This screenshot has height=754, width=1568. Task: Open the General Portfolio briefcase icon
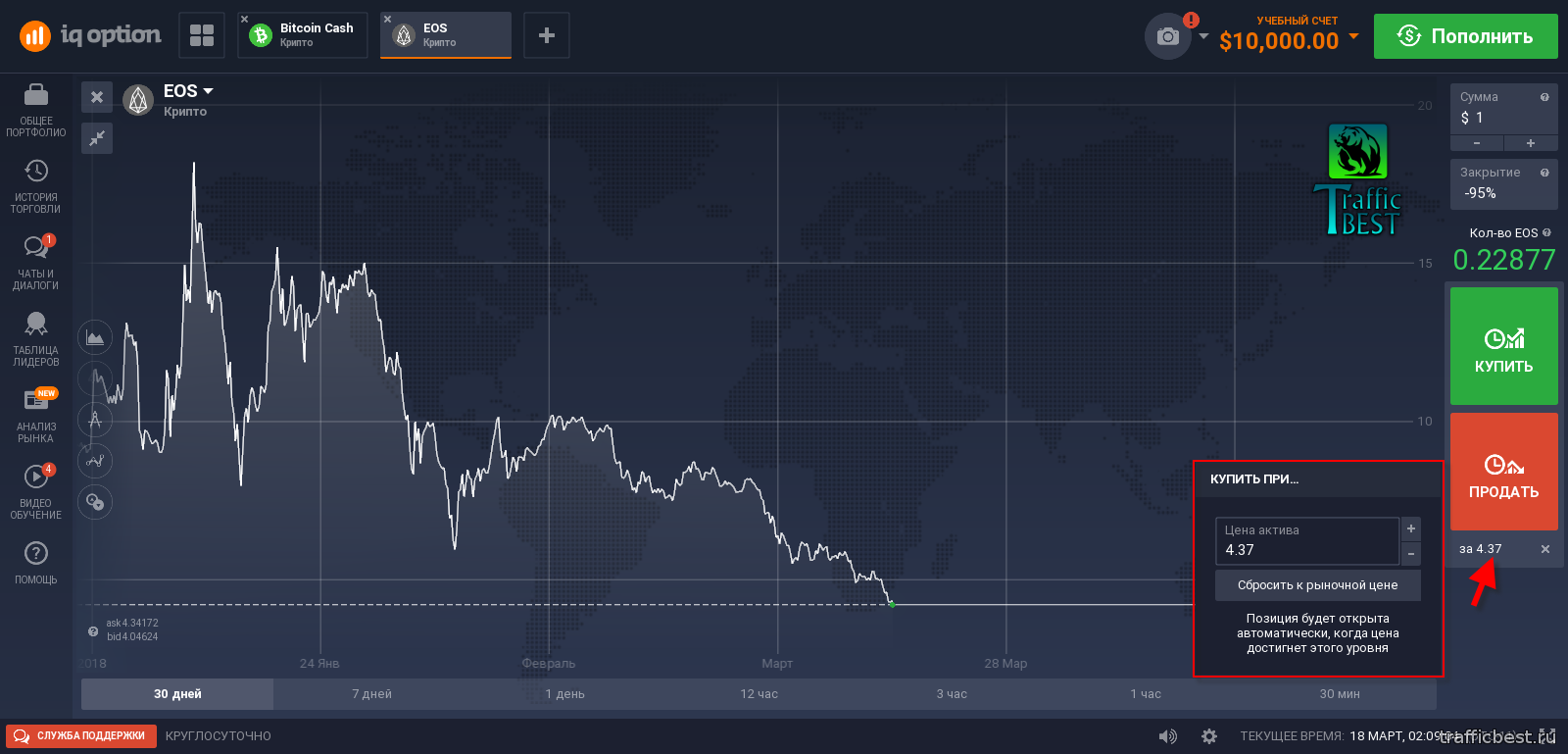(36, 95)
